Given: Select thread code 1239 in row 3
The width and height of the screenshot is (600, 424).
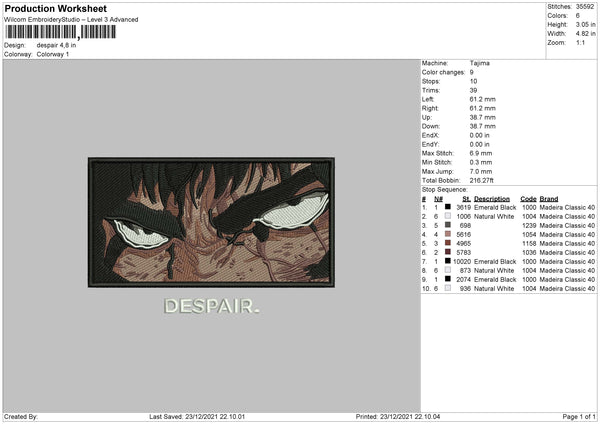Looking at the screenshot, I should click(530, 226).
